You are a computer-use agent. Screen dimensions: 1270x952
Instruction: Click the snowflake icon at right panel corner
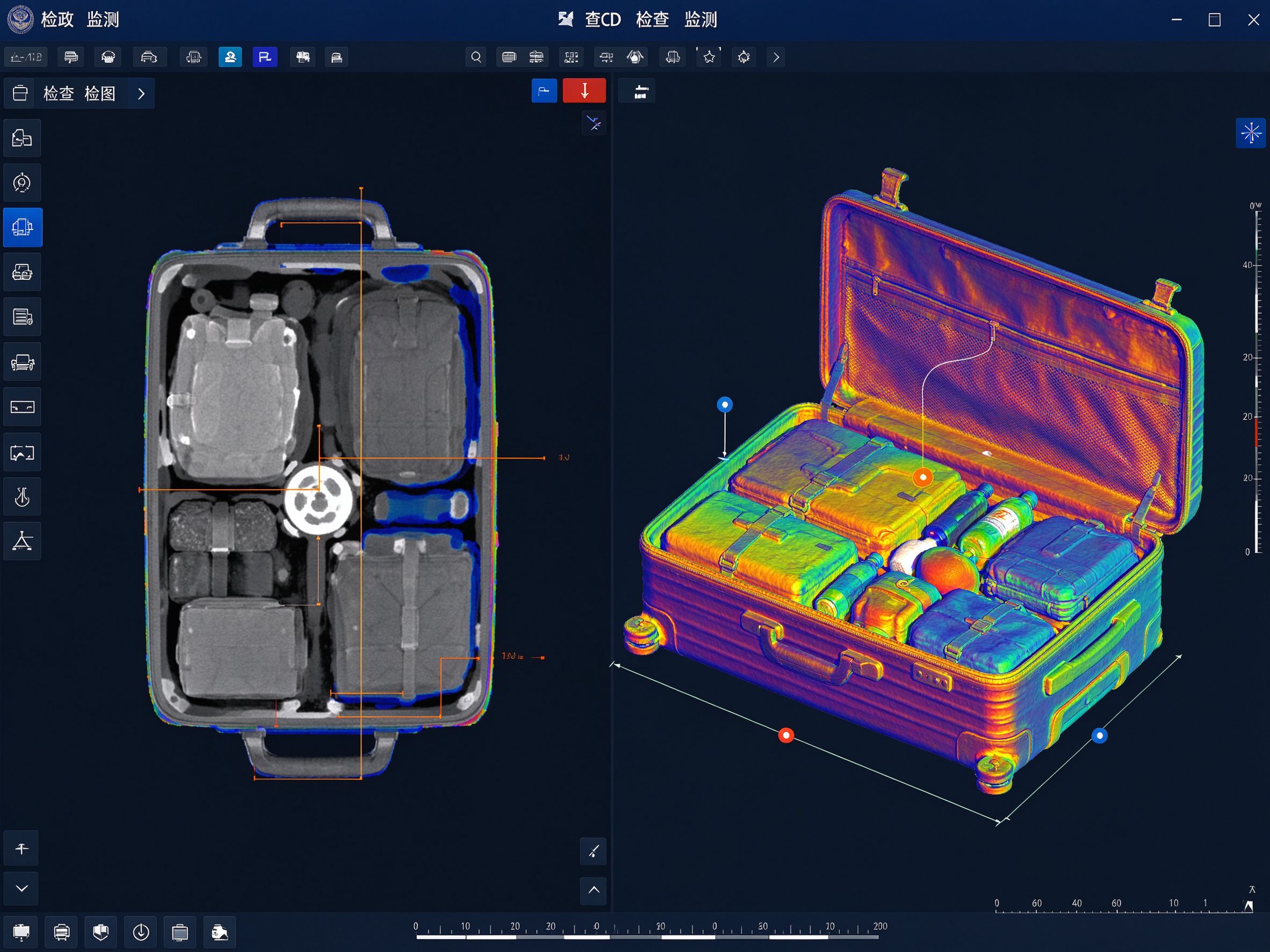click(x=1251, y=133)
